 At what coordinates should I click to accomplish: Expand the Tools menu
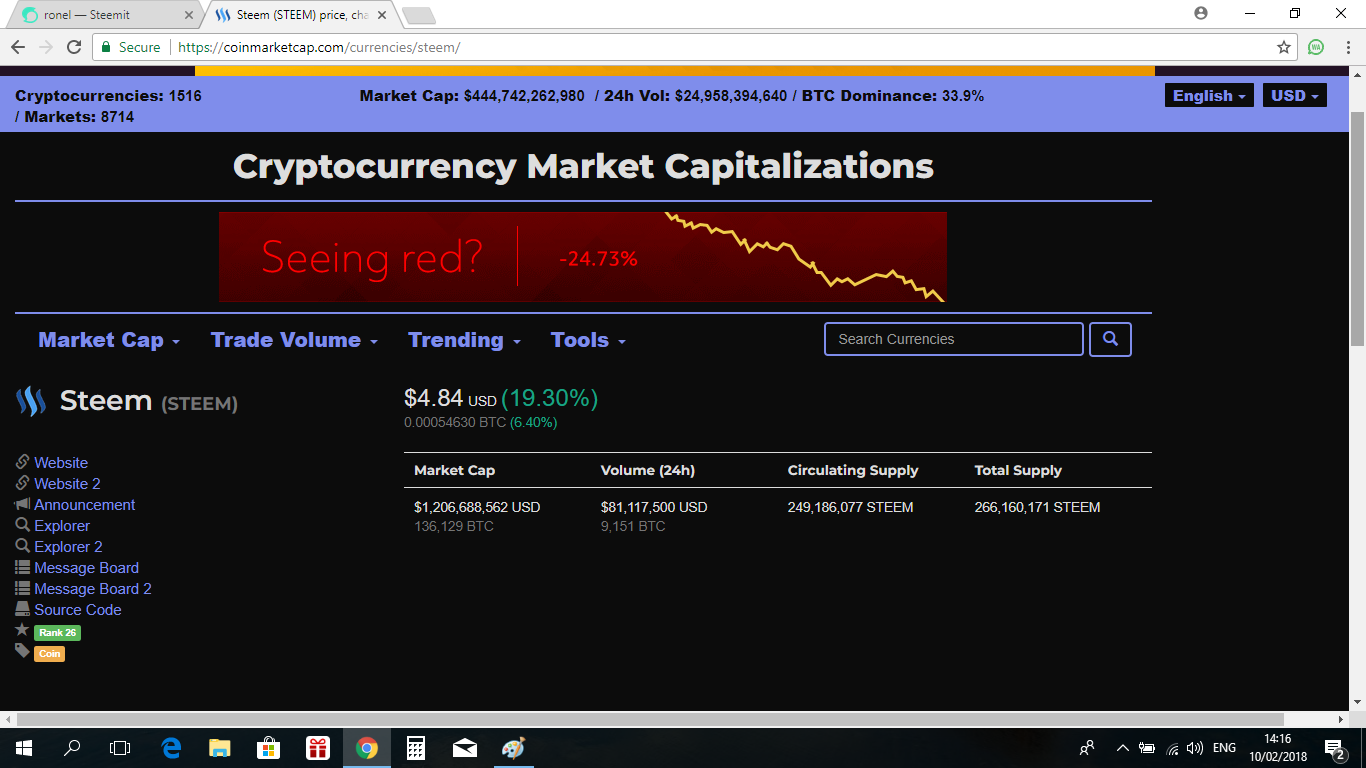tap(588, 340)
